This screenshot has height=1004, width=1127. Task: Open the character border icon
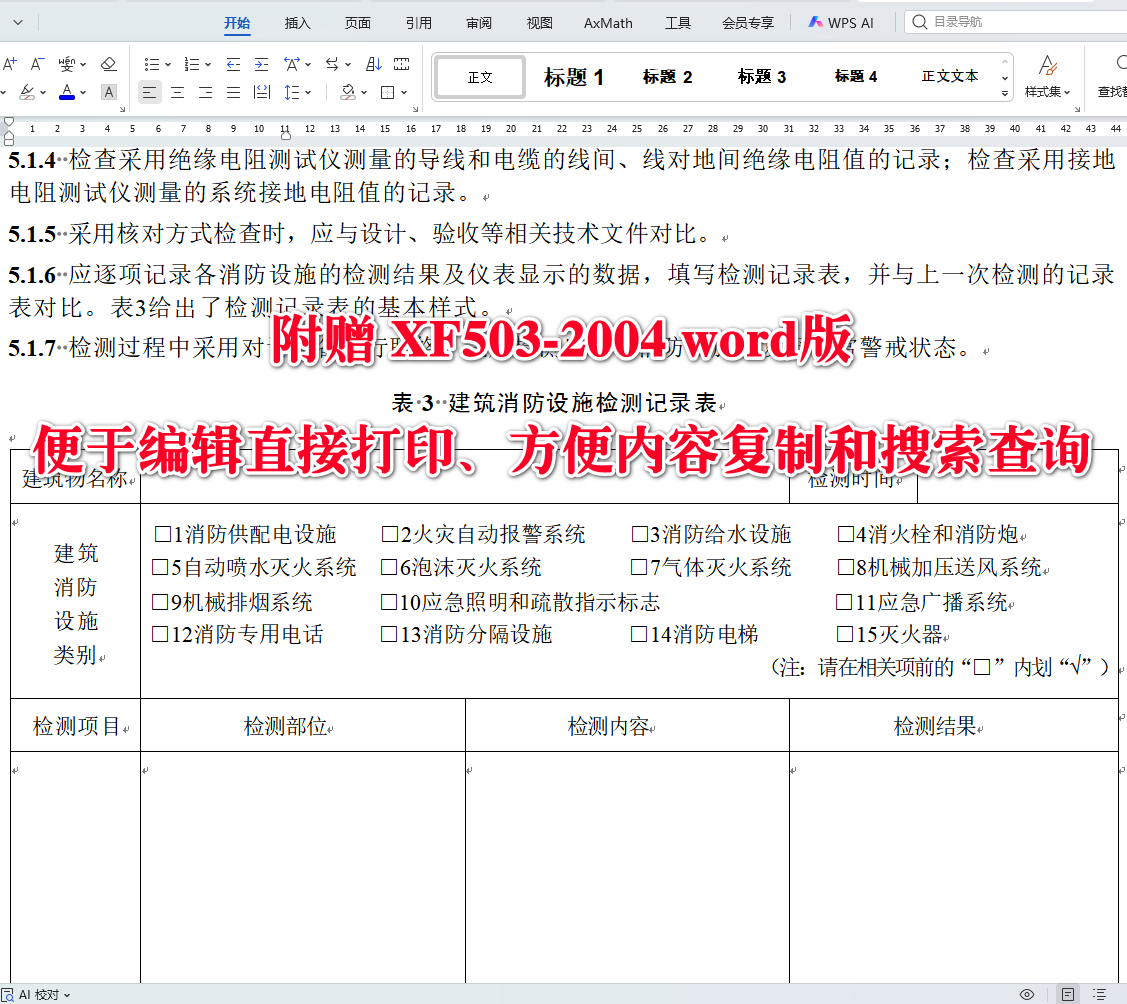pos(108,91)
